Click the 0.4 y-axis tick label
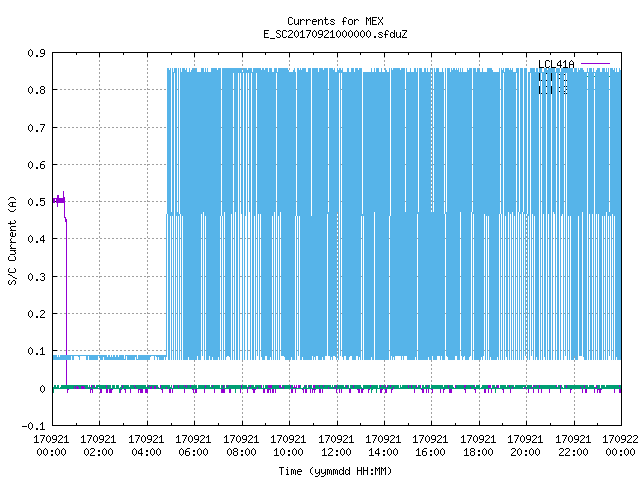The height and width of the screenshot is (480, 640). click(36, 239)
